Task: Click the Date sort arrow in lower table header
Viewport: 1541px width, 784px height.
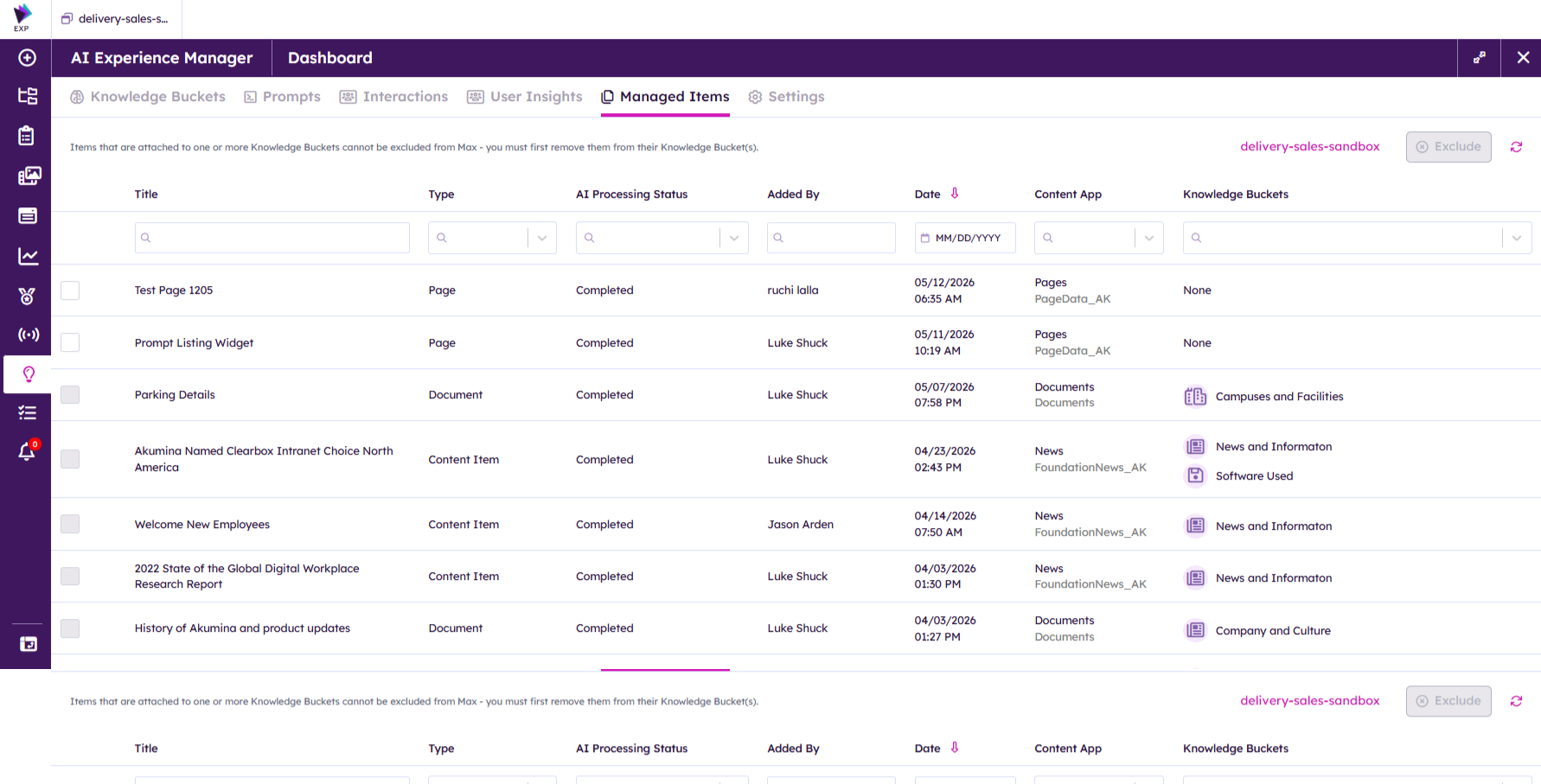Action: point(955,748)
